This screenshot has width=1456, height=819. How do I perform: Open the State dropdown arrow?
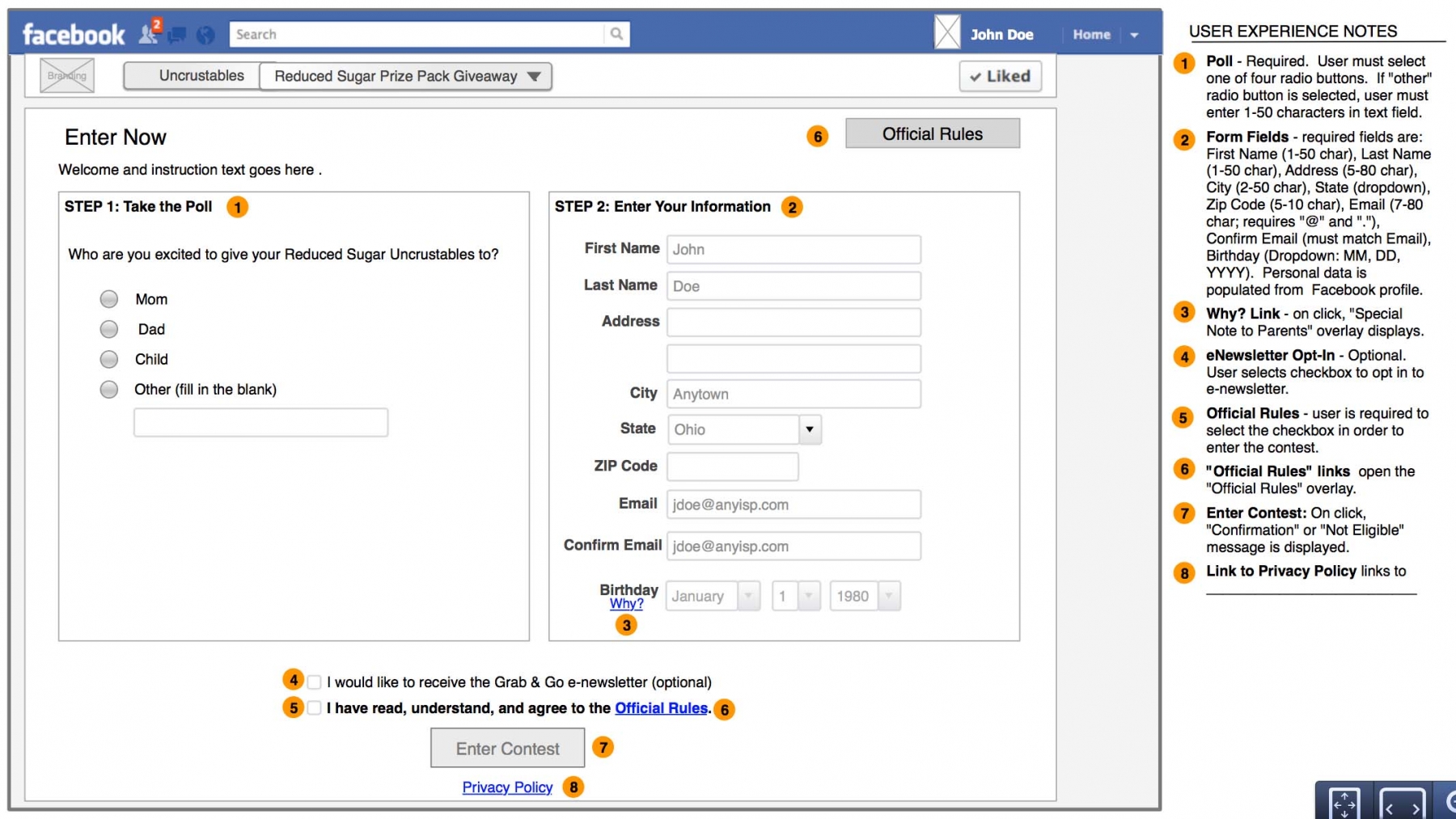coord(810,429)
